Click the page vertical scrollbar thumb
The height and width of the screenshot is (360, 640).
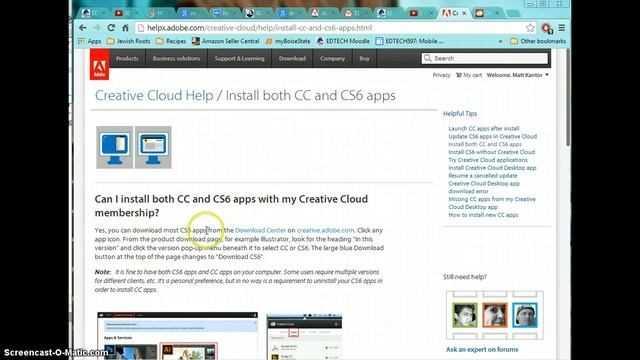[568, 97]
